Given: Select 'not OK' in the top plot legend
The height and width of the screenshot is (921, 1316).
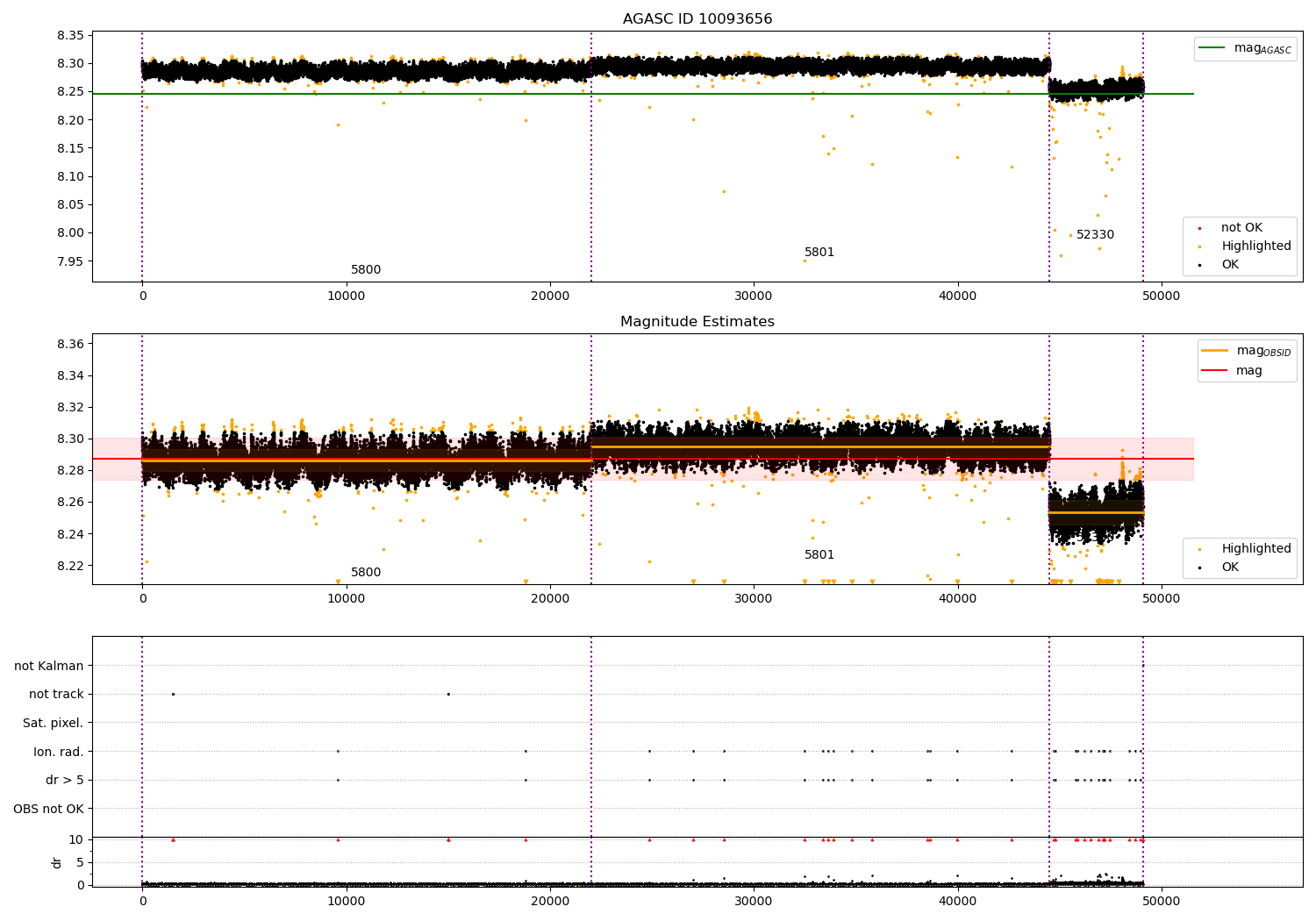Looking at the screenshot, I should [1241, 228].
